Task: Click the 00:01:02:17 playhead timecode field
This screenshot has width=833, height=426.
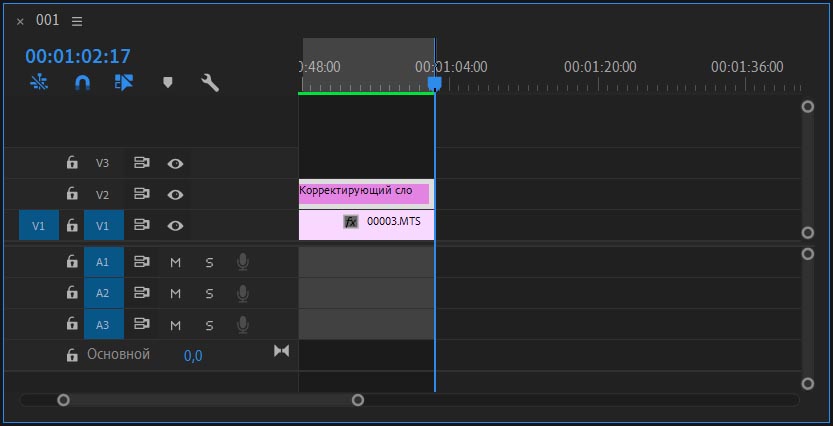Action: [x=78, y=56]
